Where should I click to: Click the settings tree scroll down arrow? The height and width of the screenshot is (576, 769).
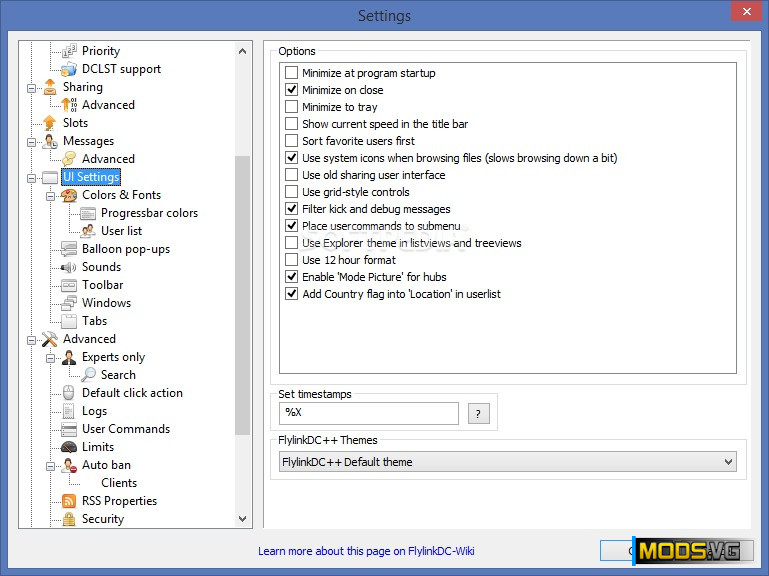(x=243, y=519)
